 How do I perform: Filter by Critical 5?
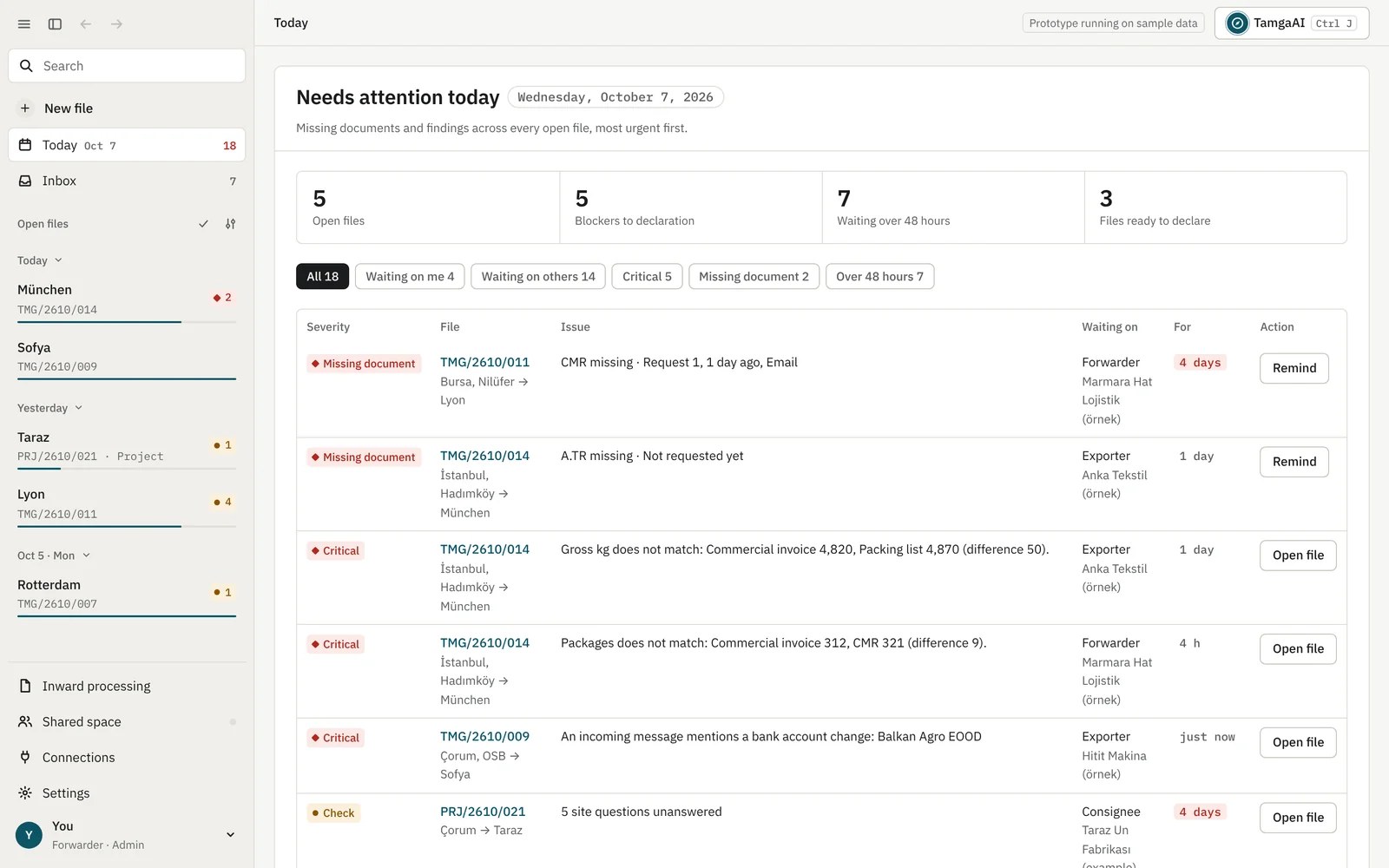tap(647, 276)
